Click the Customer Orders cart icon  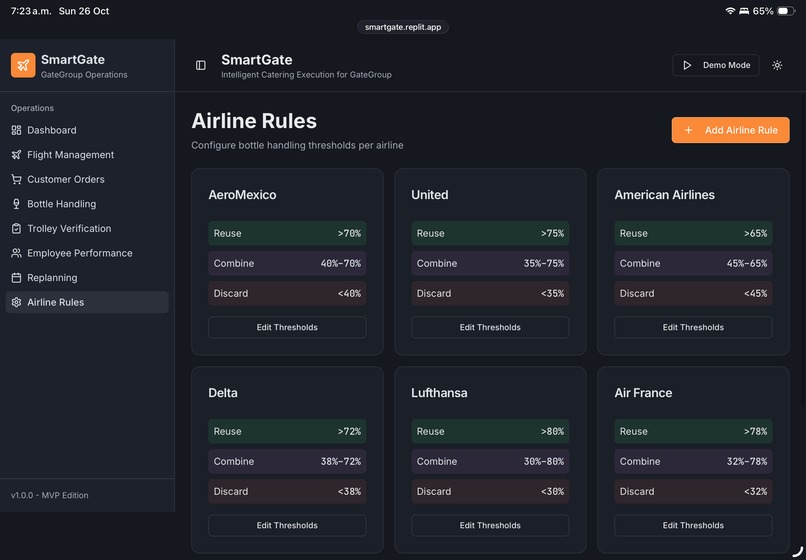pyautogui.click(x=16, y=179)
